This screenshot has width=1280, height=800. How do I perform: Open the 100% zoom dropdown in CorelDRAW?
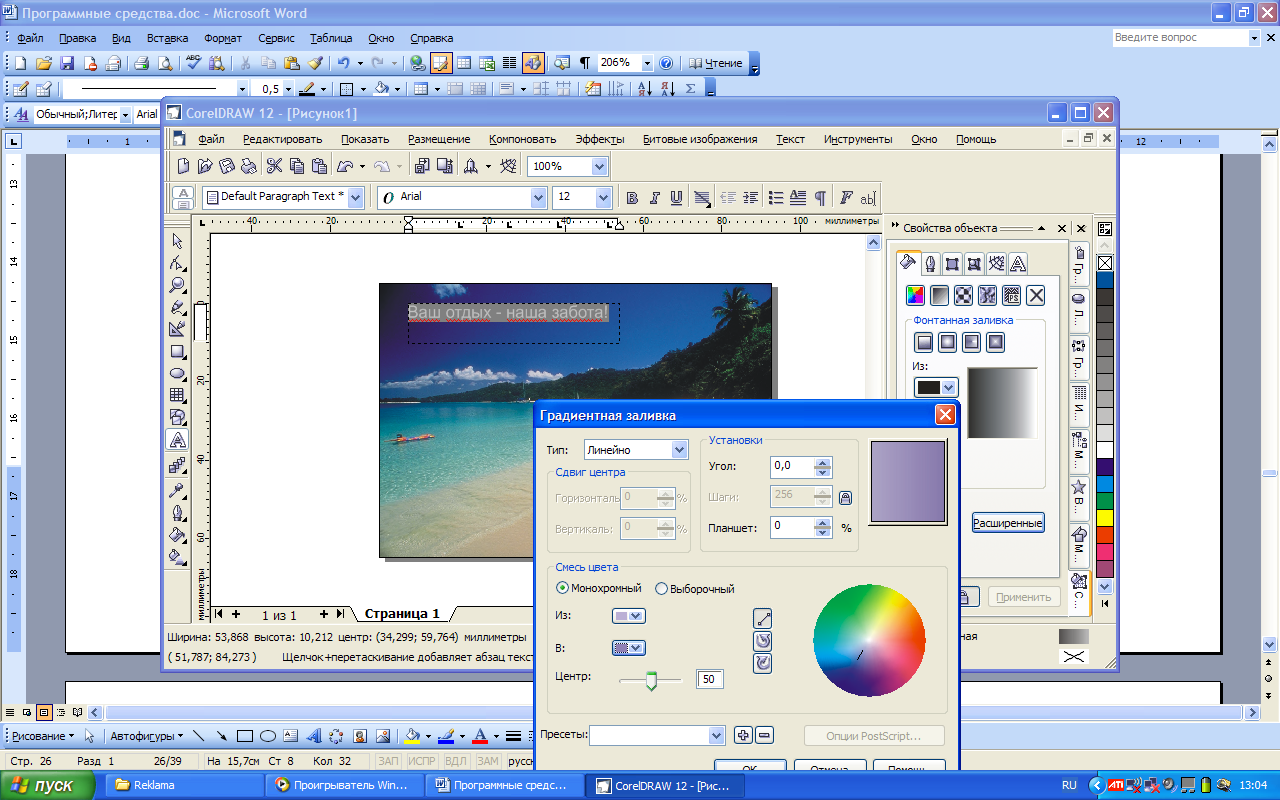[599, 166]
